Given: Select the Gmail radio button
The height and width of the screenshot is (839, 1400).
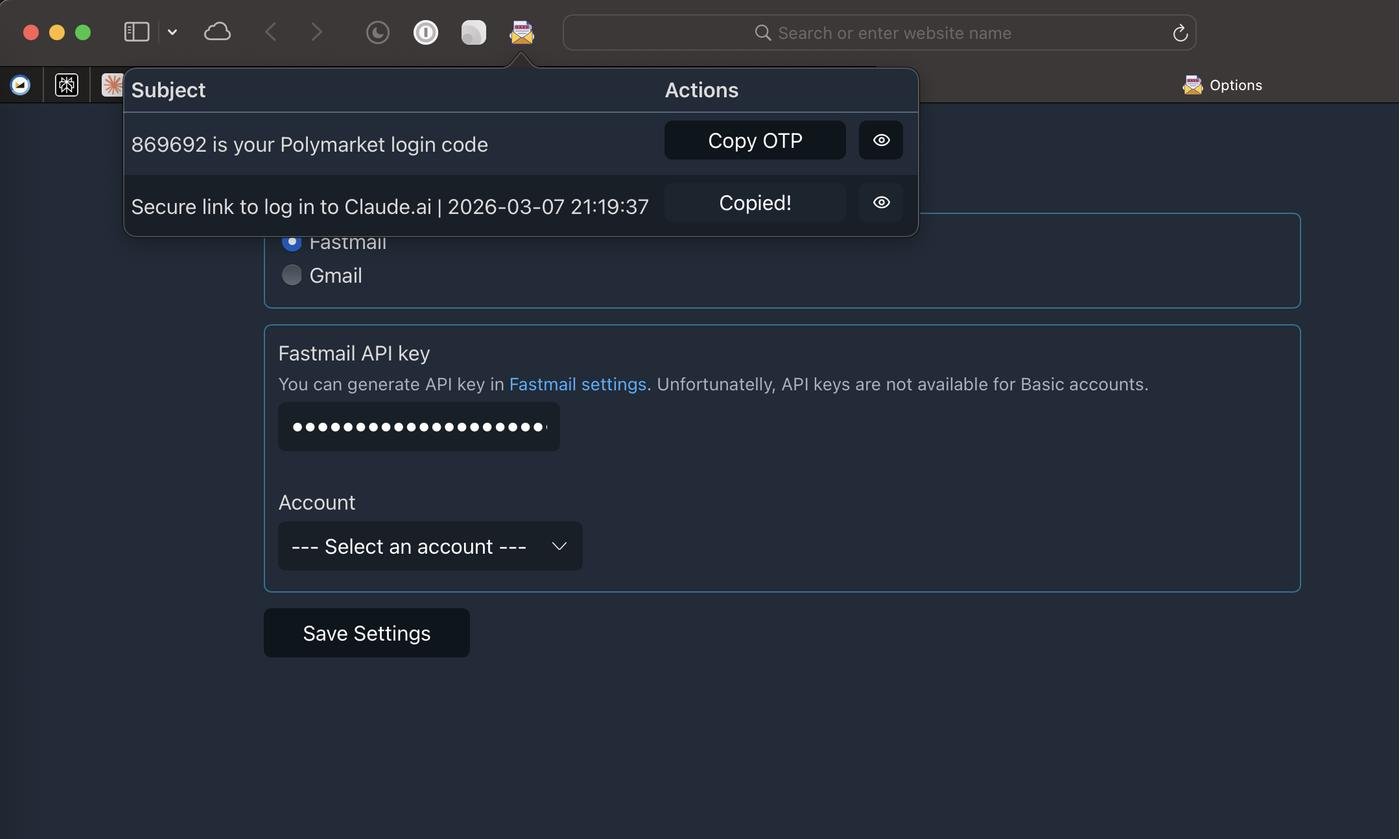Looking at the screenshot, I should click(x=292, y=275).
